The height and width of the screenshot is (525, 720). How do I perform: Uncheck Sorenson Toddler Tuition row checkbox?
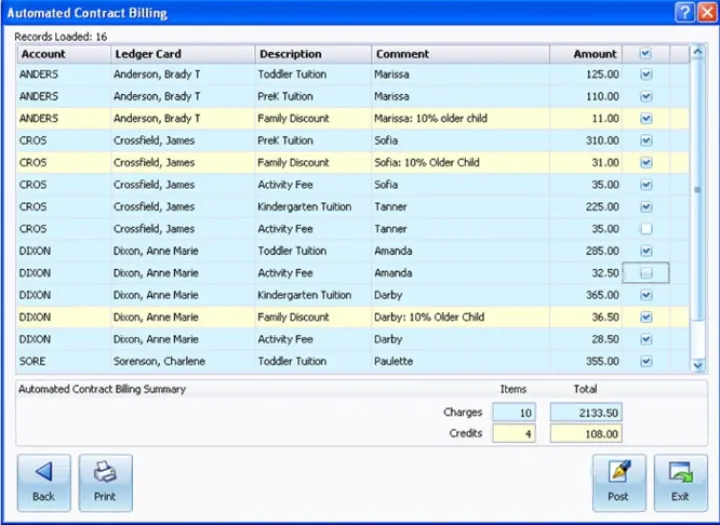click(x=646, y=361)
